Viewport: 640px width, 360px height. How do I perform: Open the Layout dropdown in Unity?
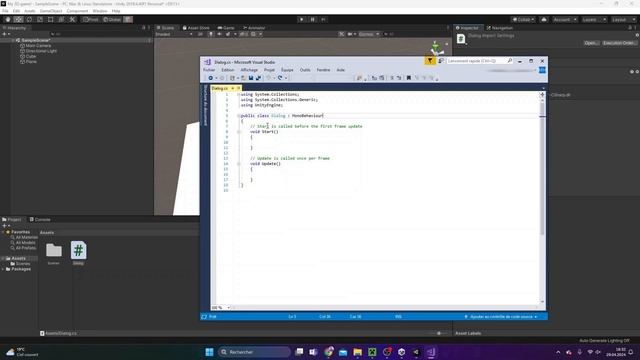pos(623,19)
